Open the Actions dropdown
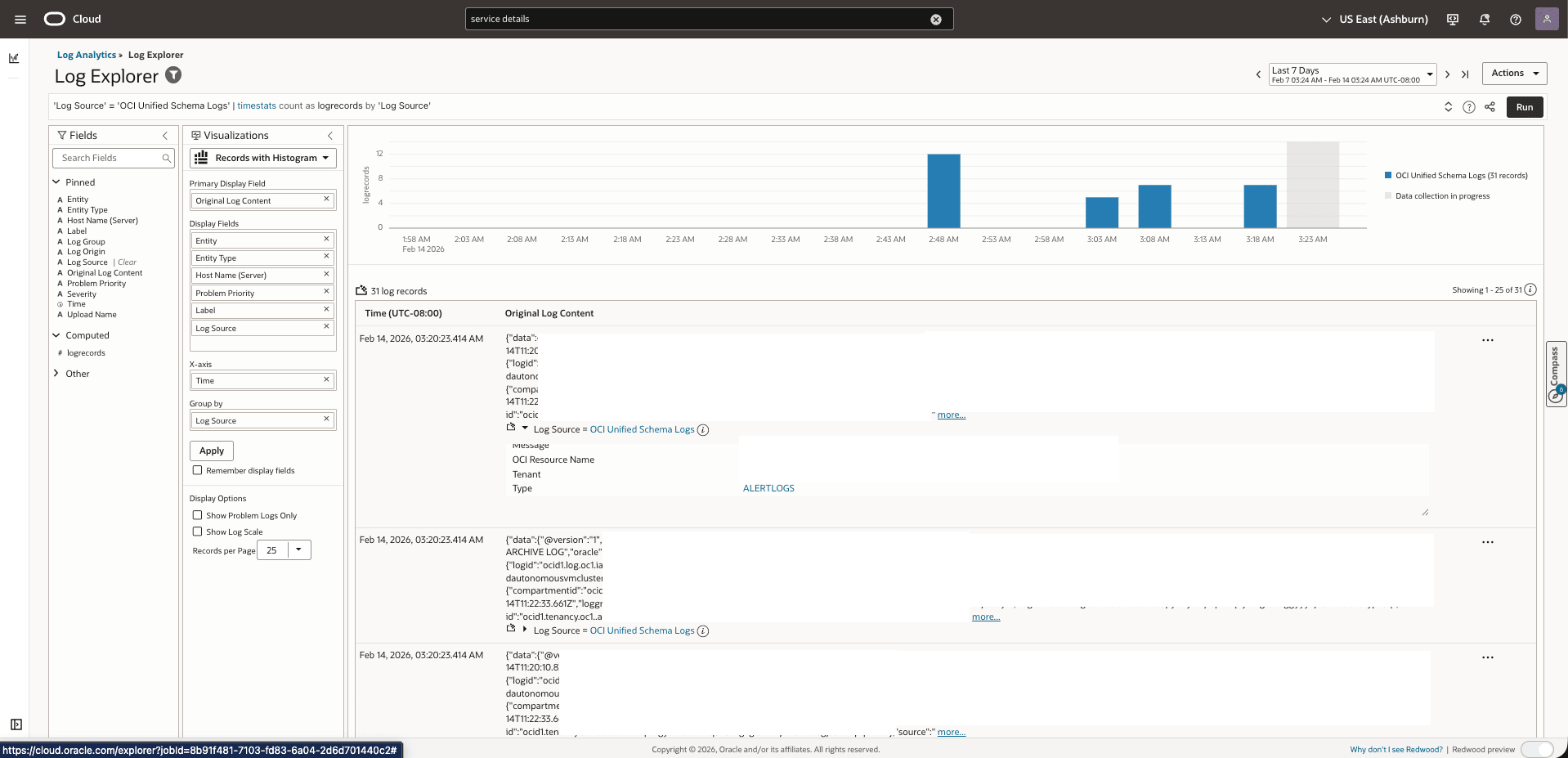Viewport: 1568px width, 758px height. coord(1514,74)
